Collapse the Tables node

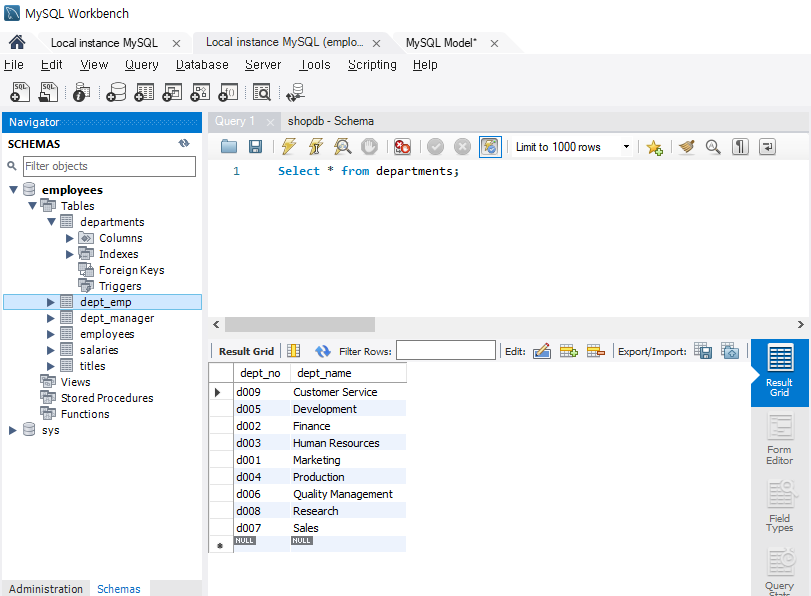point(33,206)
